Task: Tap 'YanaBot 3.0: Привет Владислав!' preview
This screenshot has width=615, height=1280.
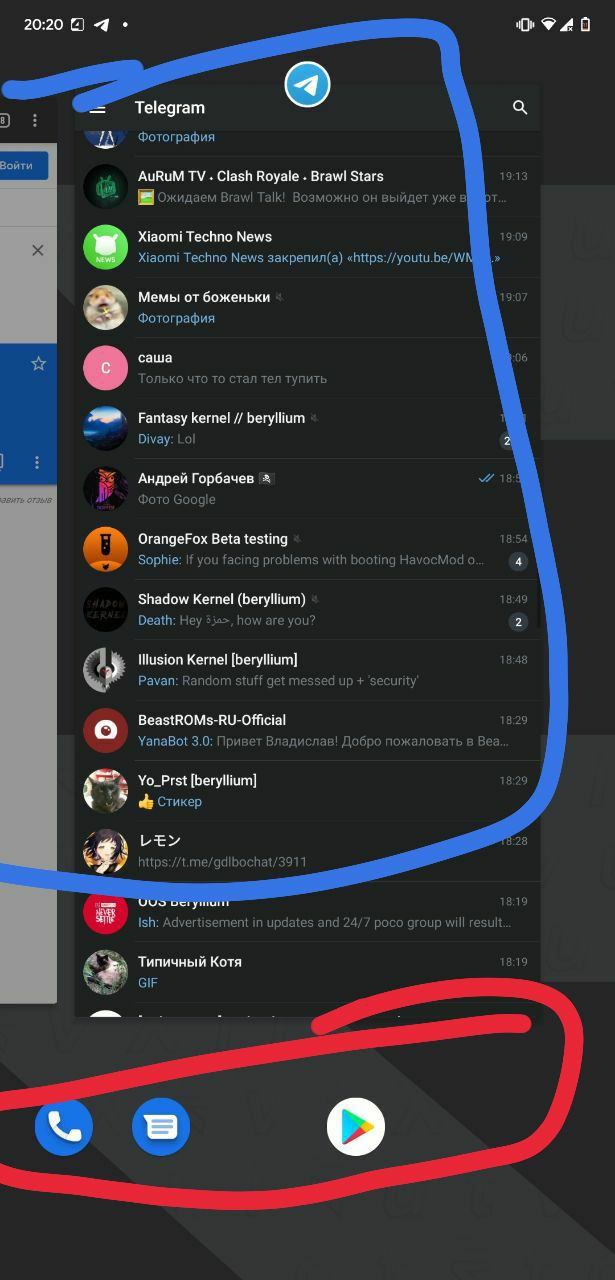Action: tap(323, 741)
